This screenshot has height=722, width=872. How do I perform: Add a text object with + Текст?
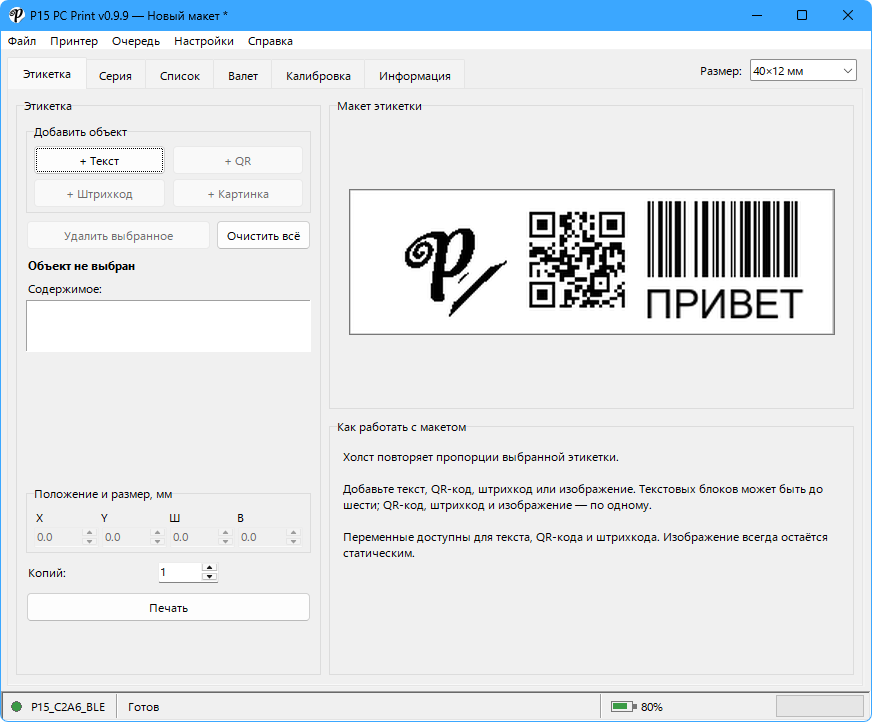click(100, 161)
